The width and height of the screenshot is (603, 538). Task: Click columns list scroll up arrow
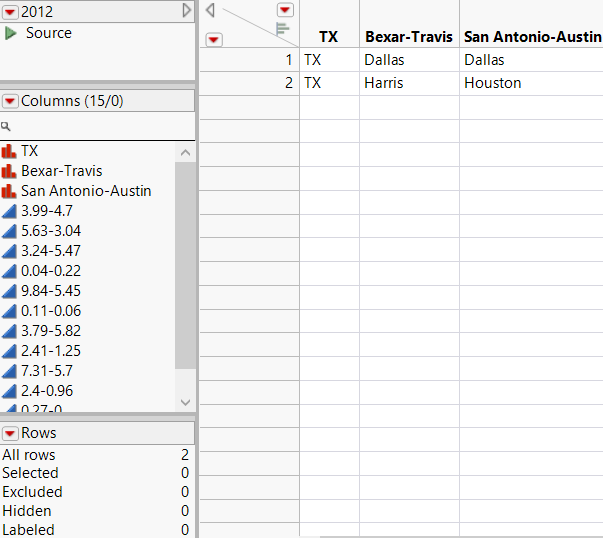tap(185, 153)
